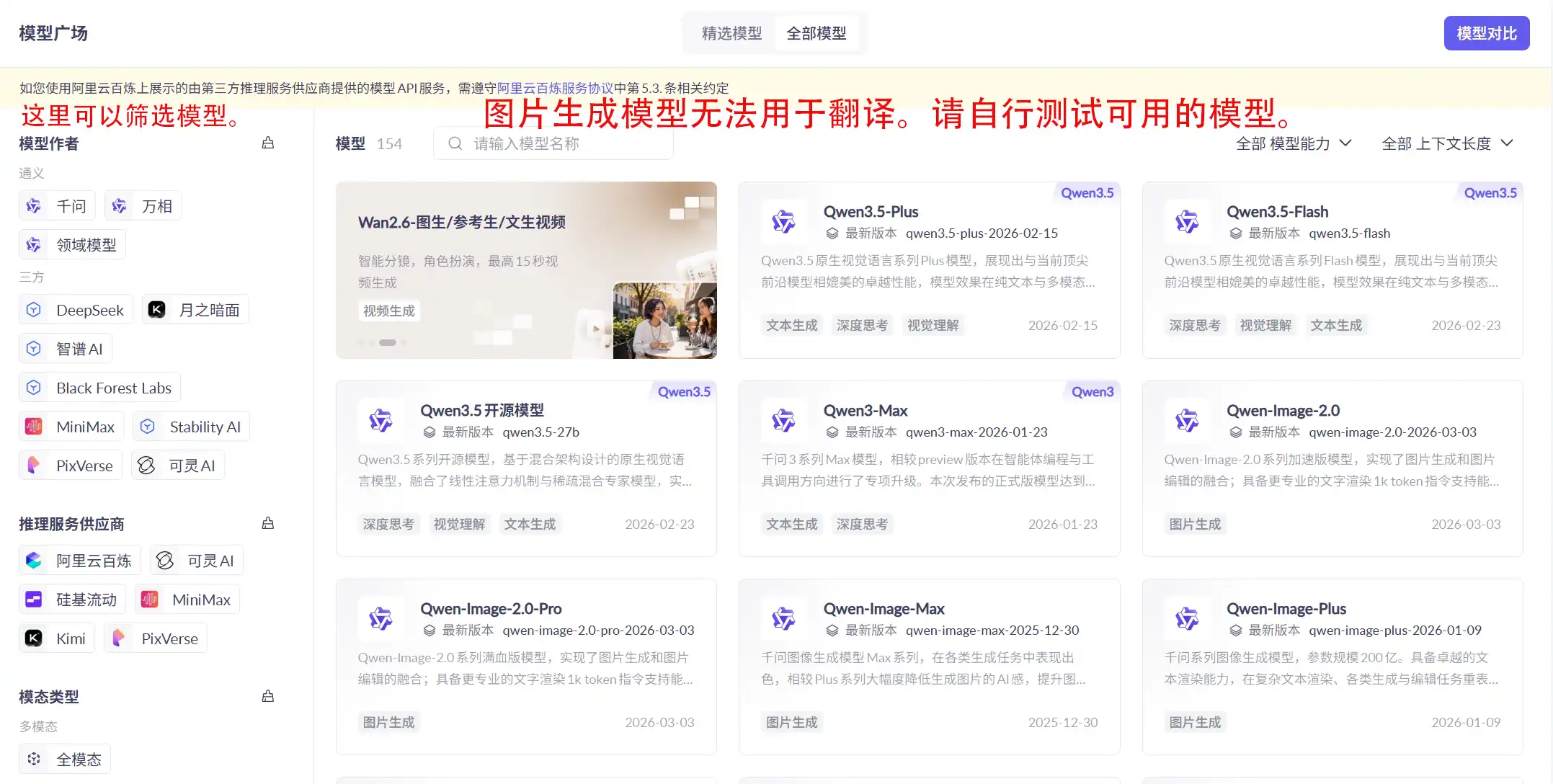Click the Qwen logo on the Qwen3-Max card
Screen dimensions: 1553x784
click(783, 420)
